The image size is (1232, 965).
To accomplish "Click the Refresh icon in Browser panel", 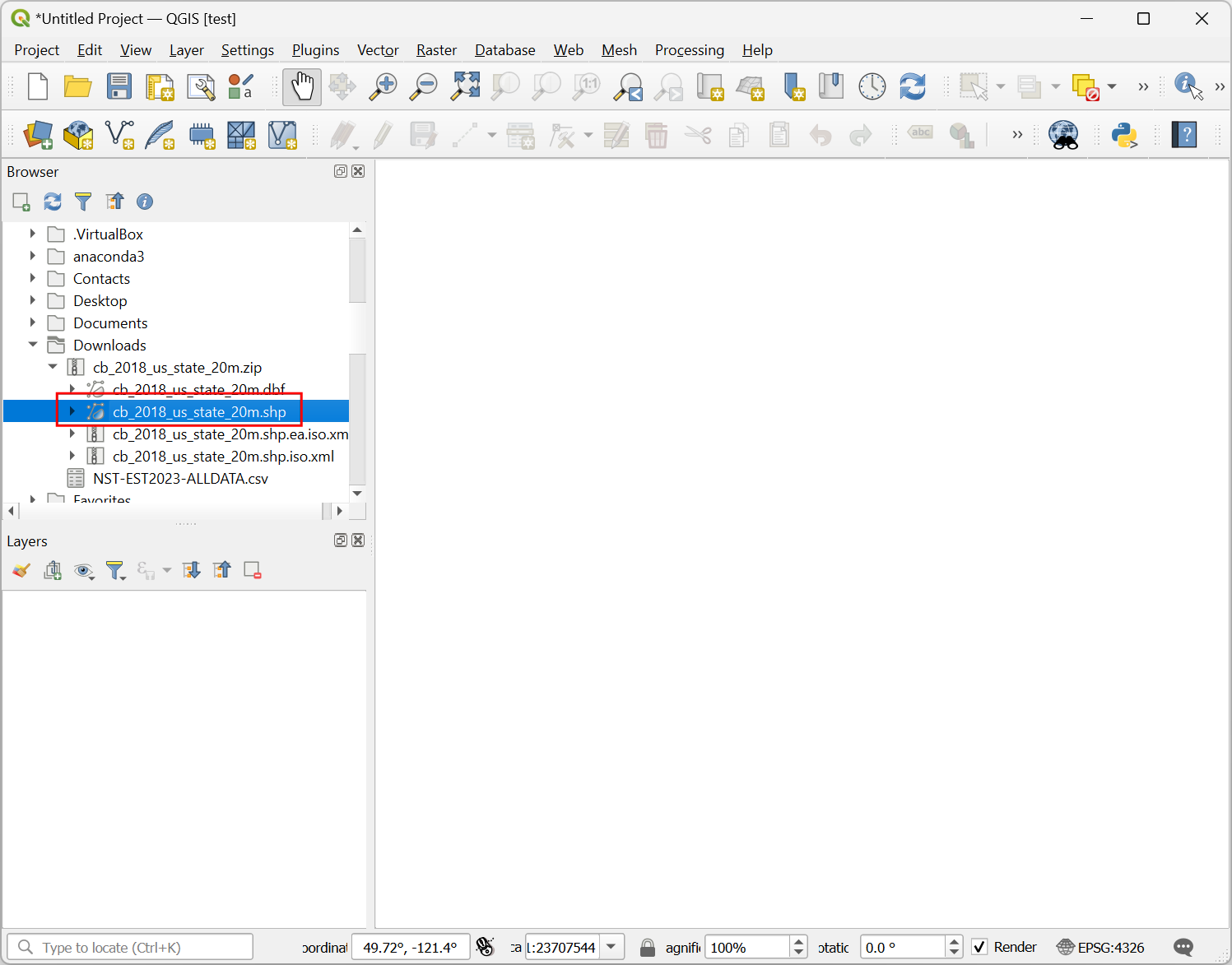I will click(53, 202).
